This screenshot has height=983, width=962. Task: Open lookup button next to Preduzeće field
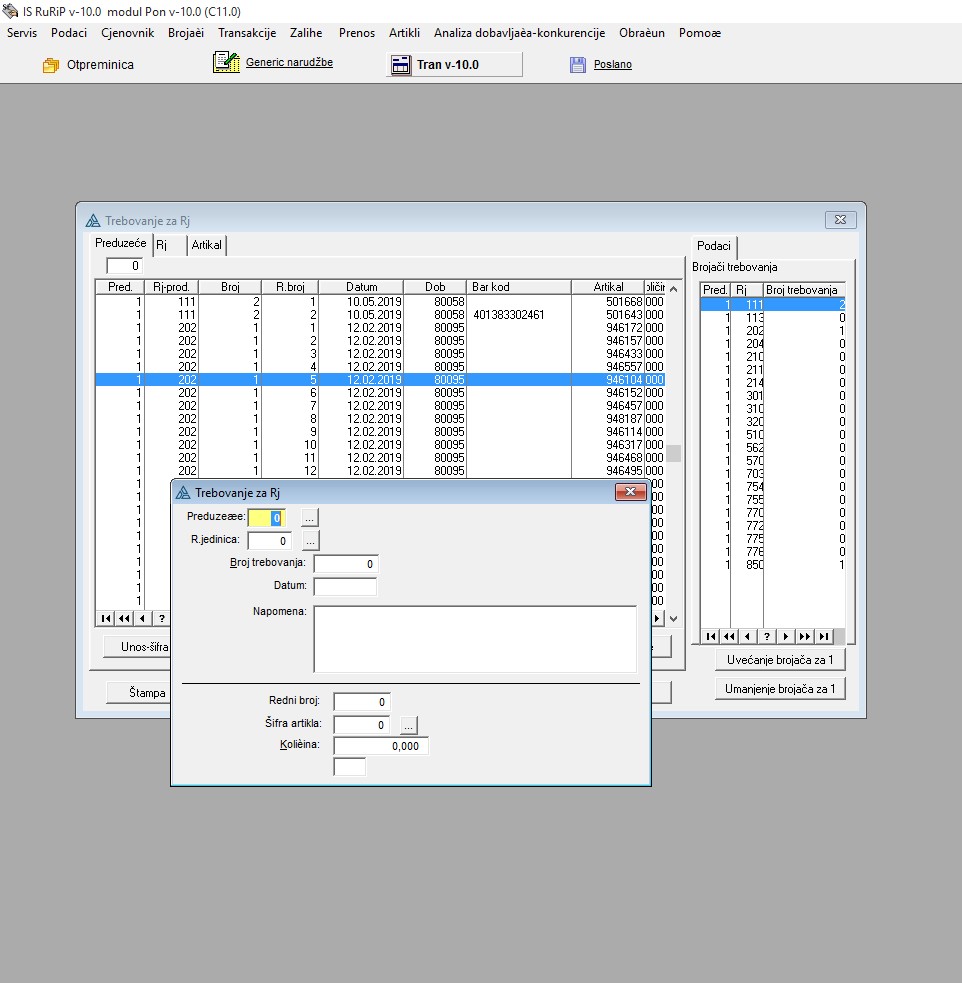click(310, 518)
